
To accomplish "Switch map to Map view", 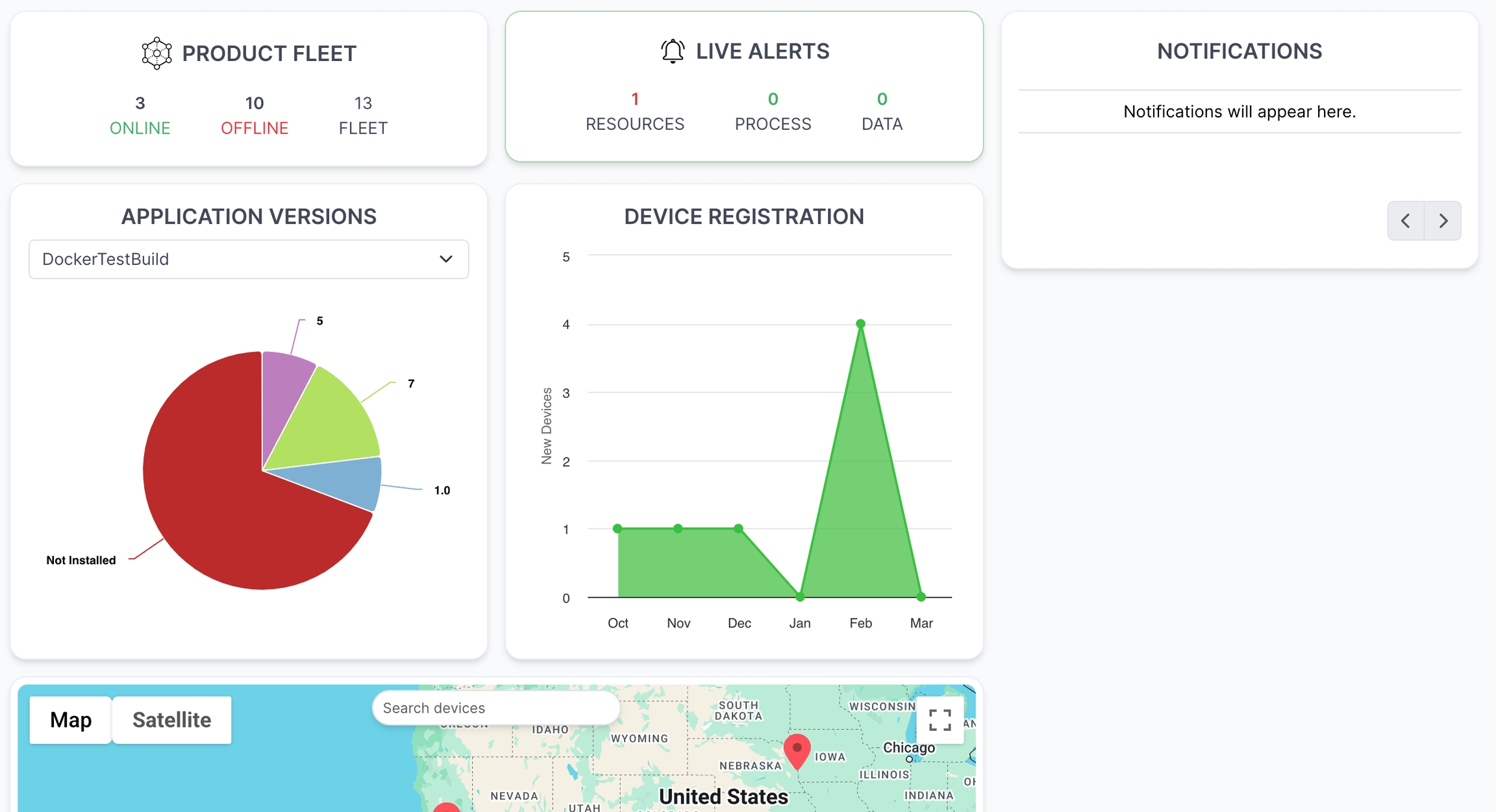I will tap(71, 720).
